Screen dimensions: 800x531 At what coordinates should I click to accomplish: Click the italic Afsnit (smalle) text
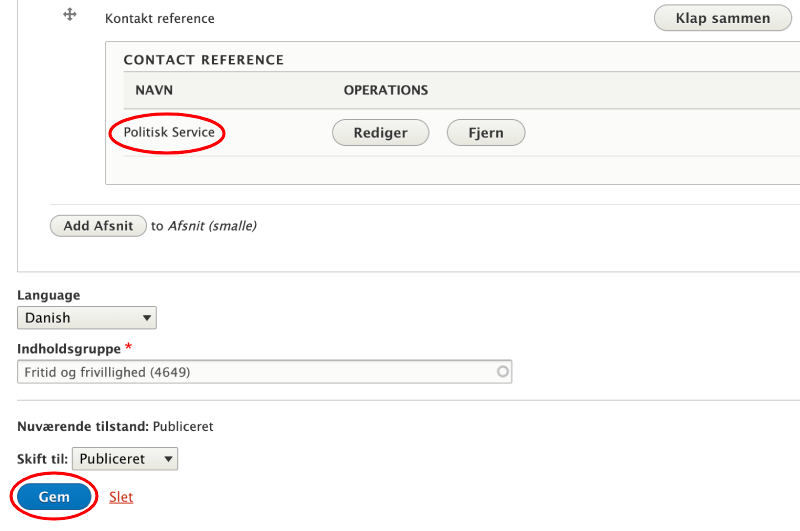click(212, 226)
